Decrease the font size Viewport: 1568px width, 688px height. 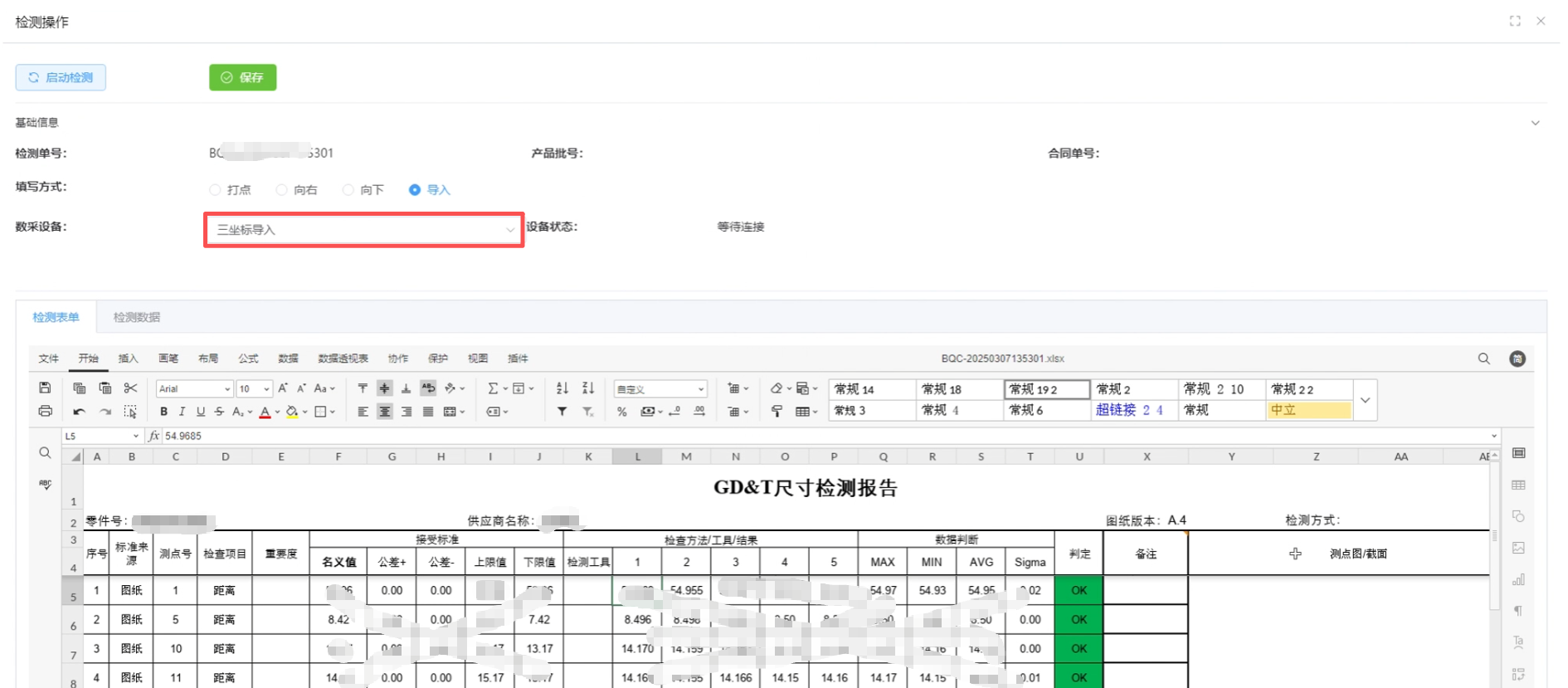click(301, 388)
